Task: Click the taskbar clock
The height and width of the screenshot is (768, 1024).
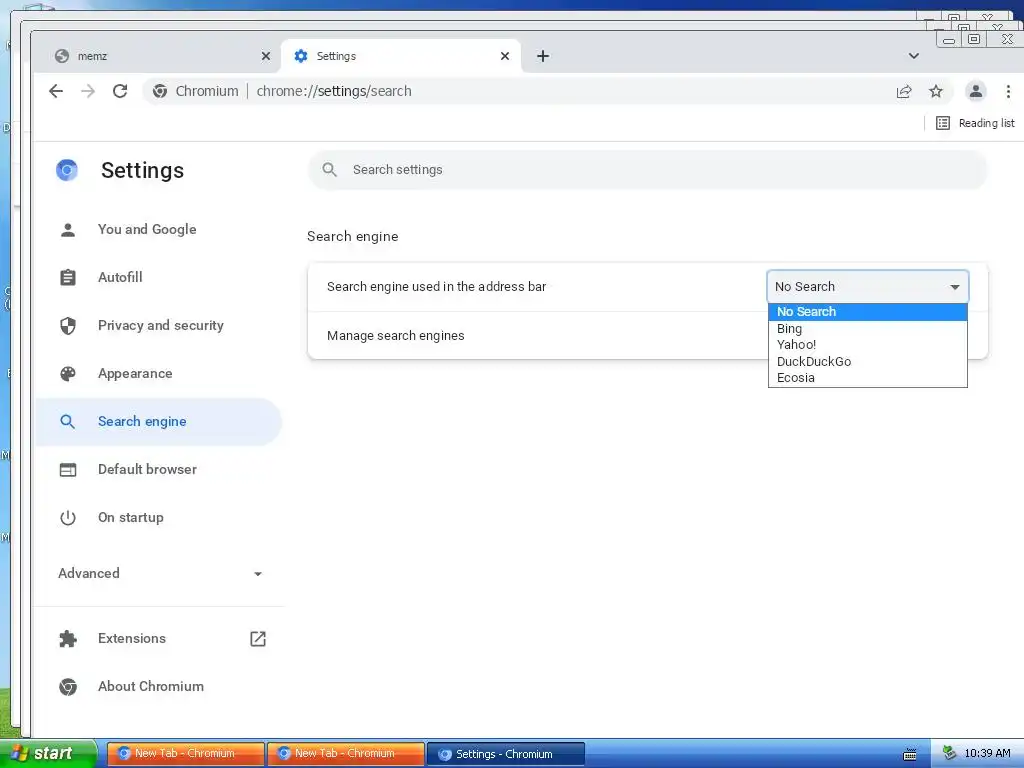Action: pos(987,754)
